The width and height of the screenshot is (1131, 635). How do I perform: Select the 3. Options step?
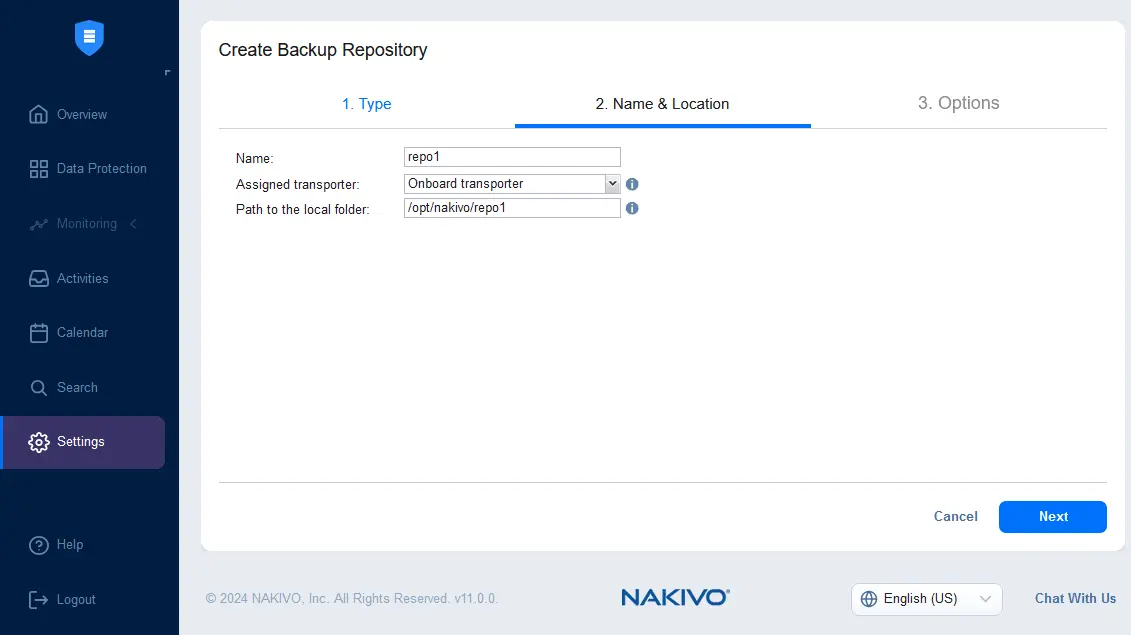click(959, 103)
